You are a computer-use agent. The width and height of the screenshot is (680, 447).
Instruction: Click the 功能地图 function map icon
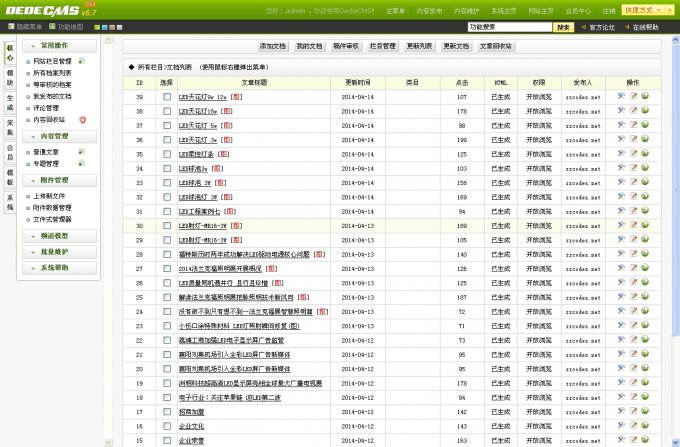coord(52,26)
